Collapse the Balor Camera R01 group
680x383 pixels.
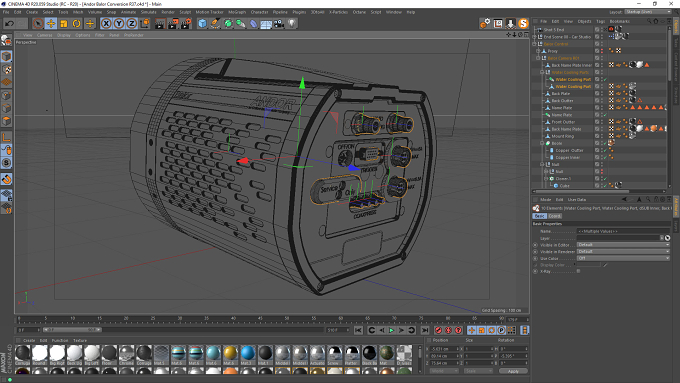click(x=538, y=58)
